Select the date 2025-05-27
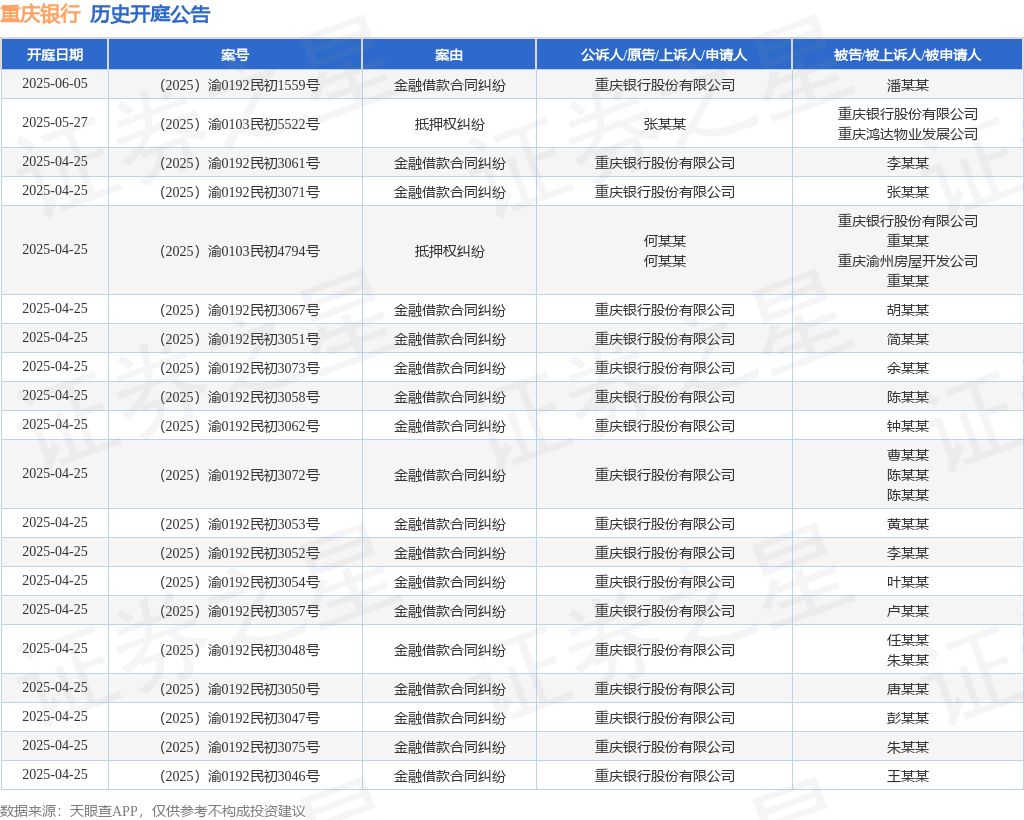This screenshot has height=820, width=1024. tap(55, 123)
